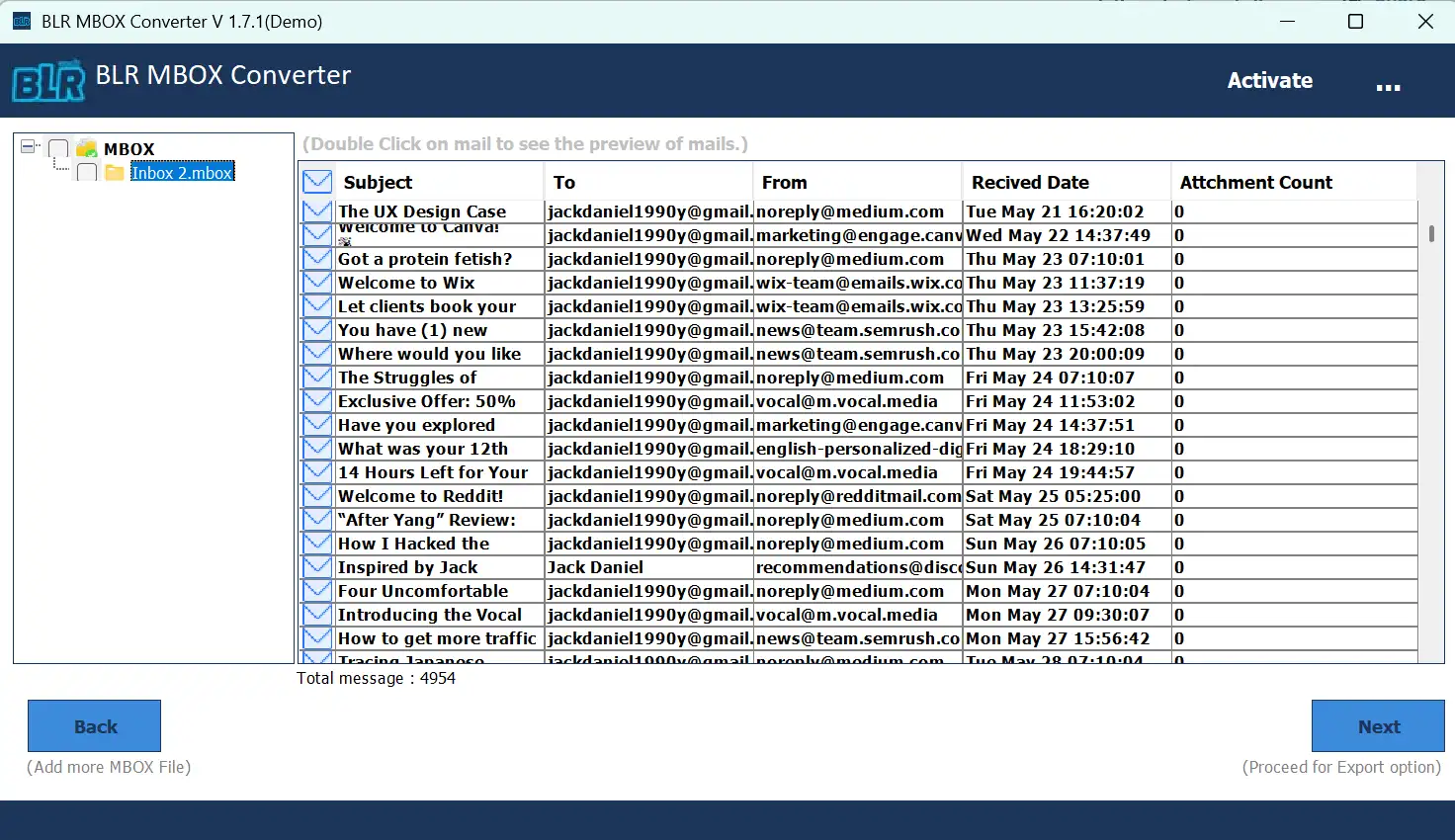Click Back to add more MBOX files
1455x840 pixels.
94,725
